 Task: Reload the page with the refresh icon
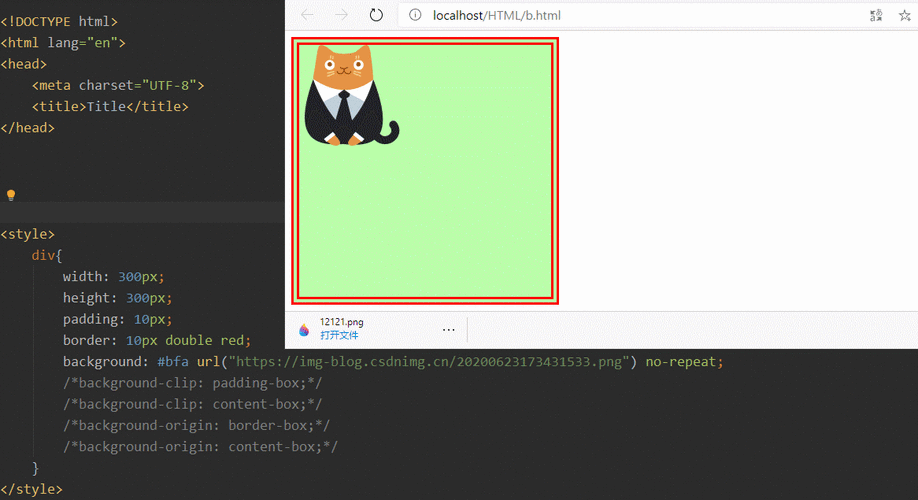click(376, 15)
